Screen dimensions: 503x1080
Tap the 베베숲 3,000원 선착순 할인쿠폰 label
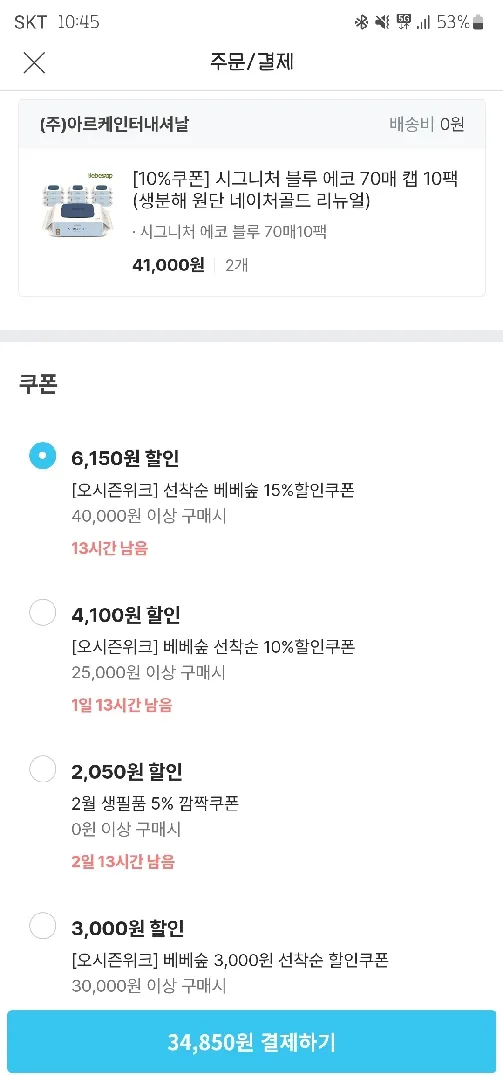229,959
